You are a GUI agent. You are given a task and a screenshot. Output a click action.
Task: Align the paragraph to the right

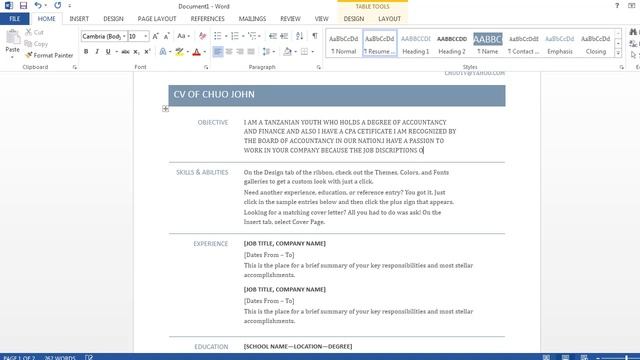(240, 52)
